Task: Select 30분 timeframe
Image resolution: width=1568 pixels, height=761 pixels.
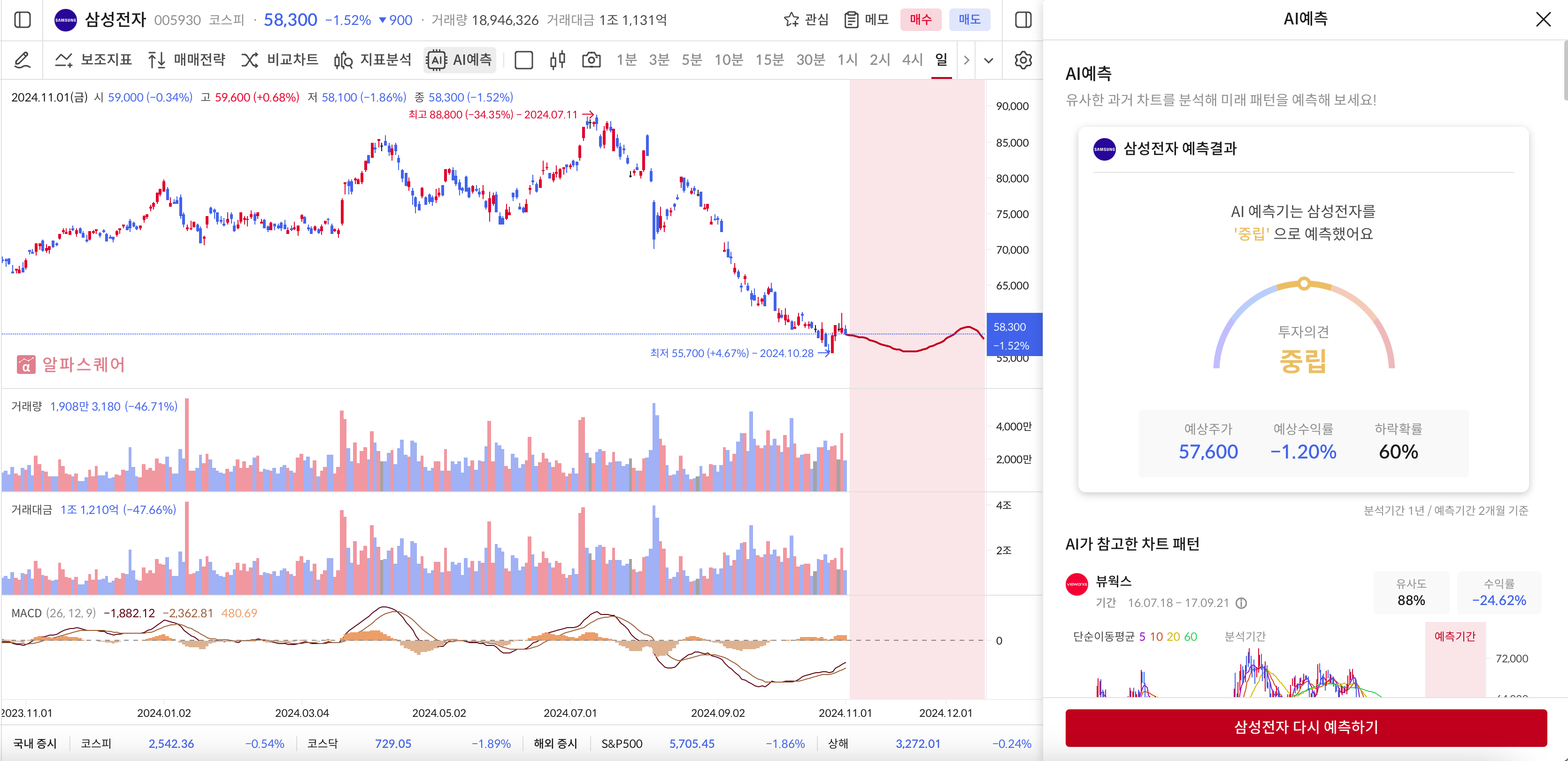Action: 811,60
